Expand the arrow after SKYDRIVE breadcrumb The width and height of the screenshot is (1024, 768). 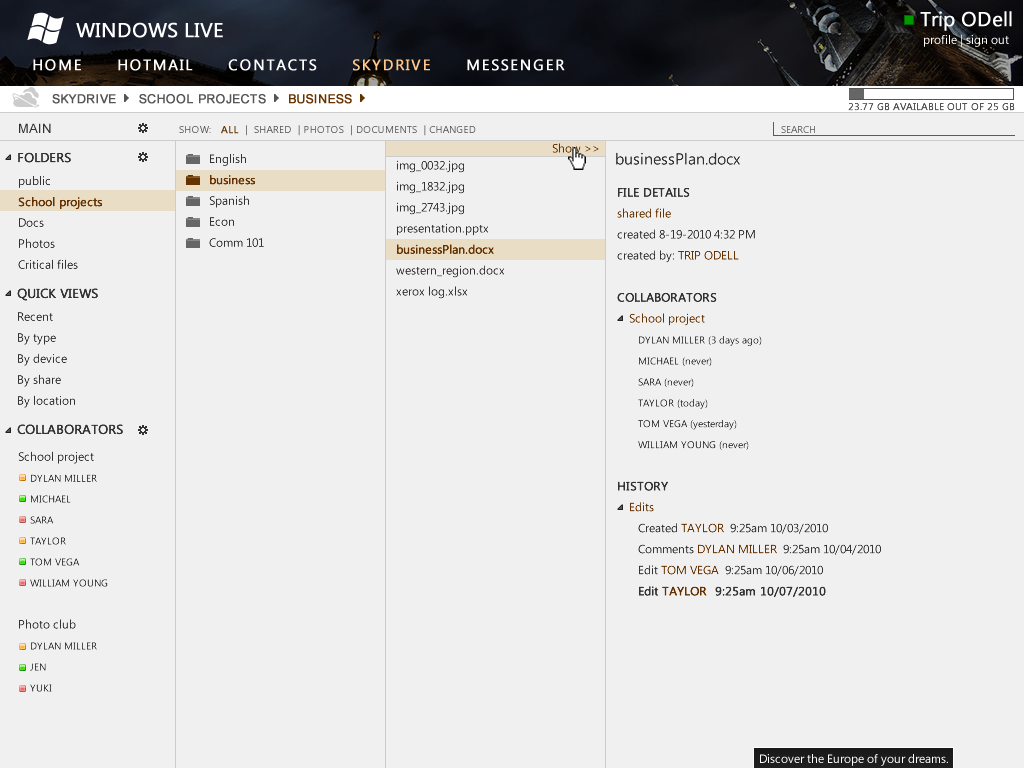click(126, 98)
